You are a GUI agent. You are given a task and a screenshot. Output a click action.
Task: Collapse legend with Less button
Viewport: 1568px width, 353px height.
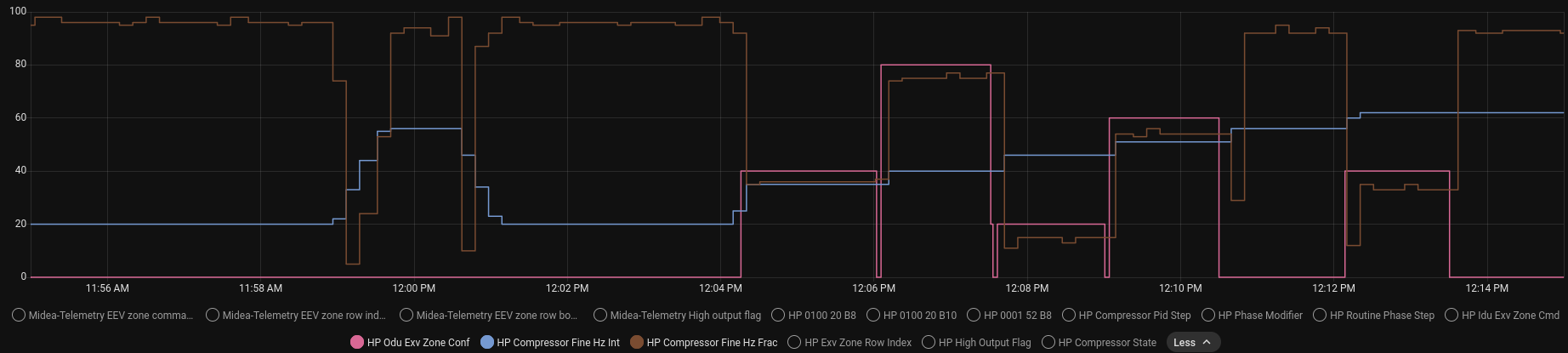(x=1194, y=342)
